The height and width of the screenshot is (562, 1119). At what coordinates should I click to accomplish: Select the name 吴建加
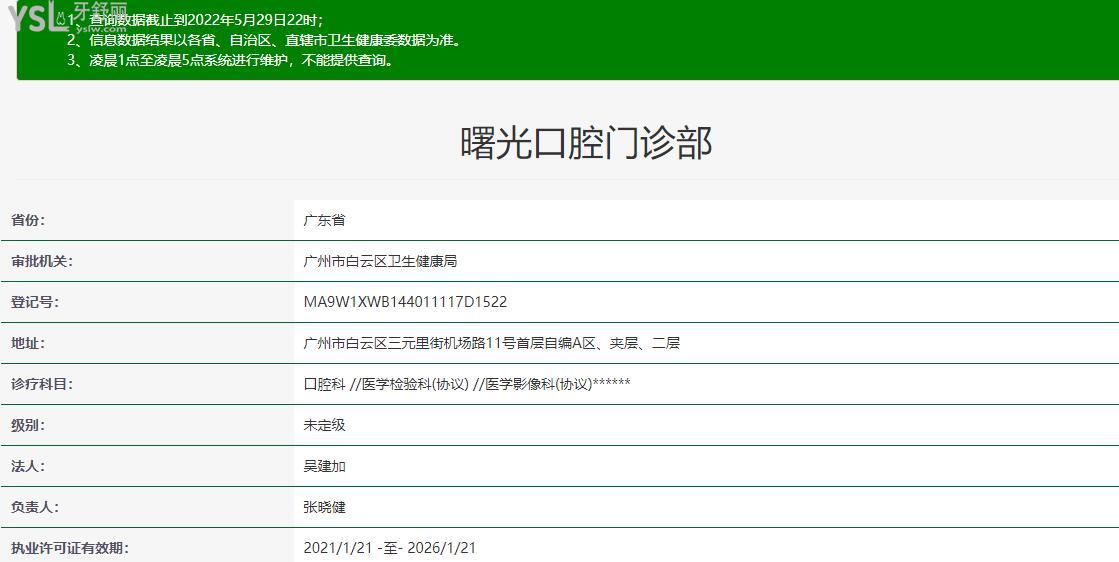coord(324,466)
